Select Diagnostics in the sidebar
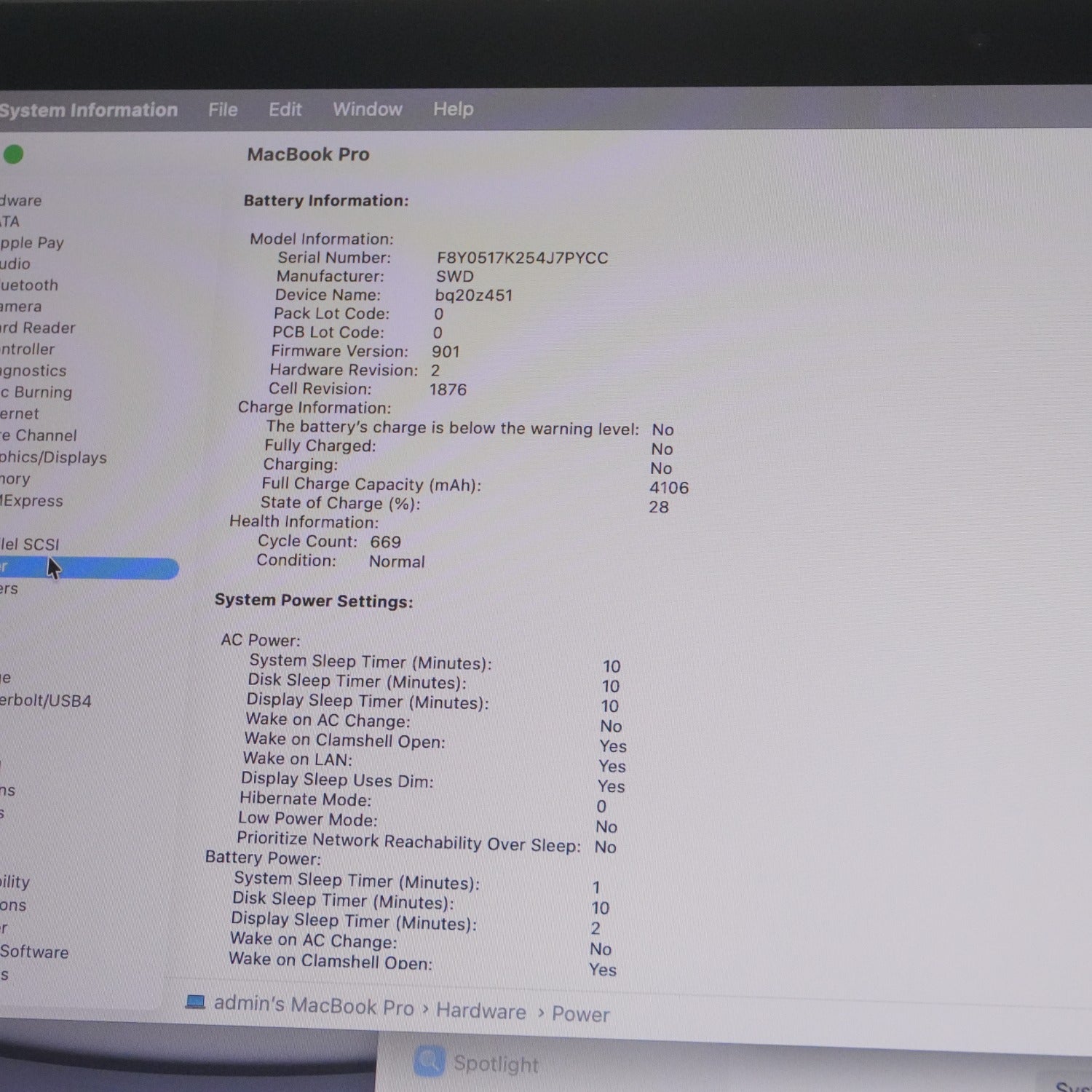This screenshot has width=1092, height=1092. [33, 371]
